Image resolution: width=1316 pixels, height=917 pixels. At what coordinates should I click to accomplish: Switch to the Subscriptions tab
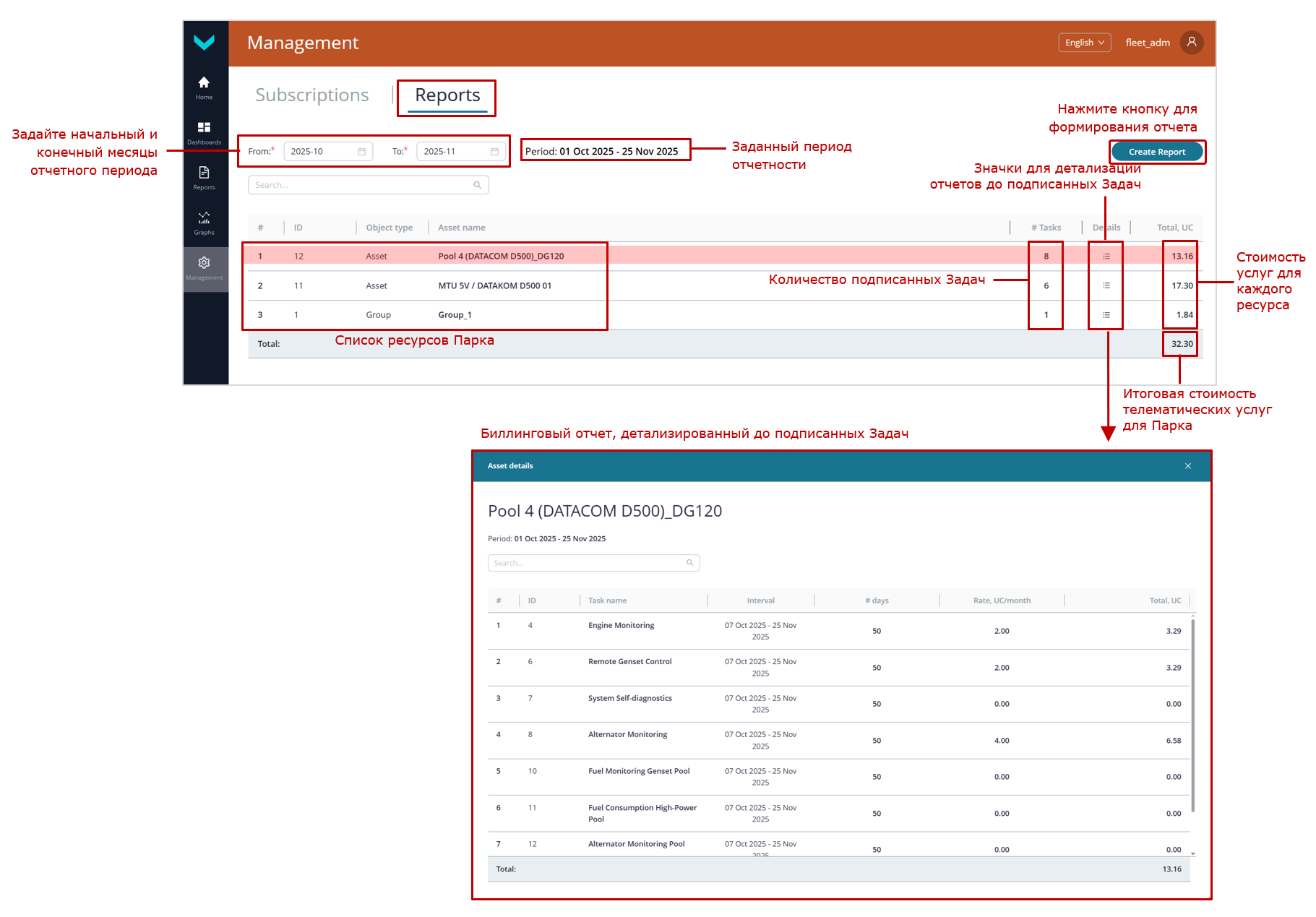[311, 95]
